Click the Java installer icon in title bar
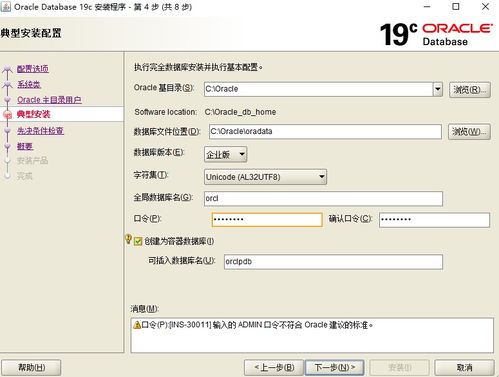The height and width of the screenshot is (377, 499). pyautogui.click(x=6, y=7)
